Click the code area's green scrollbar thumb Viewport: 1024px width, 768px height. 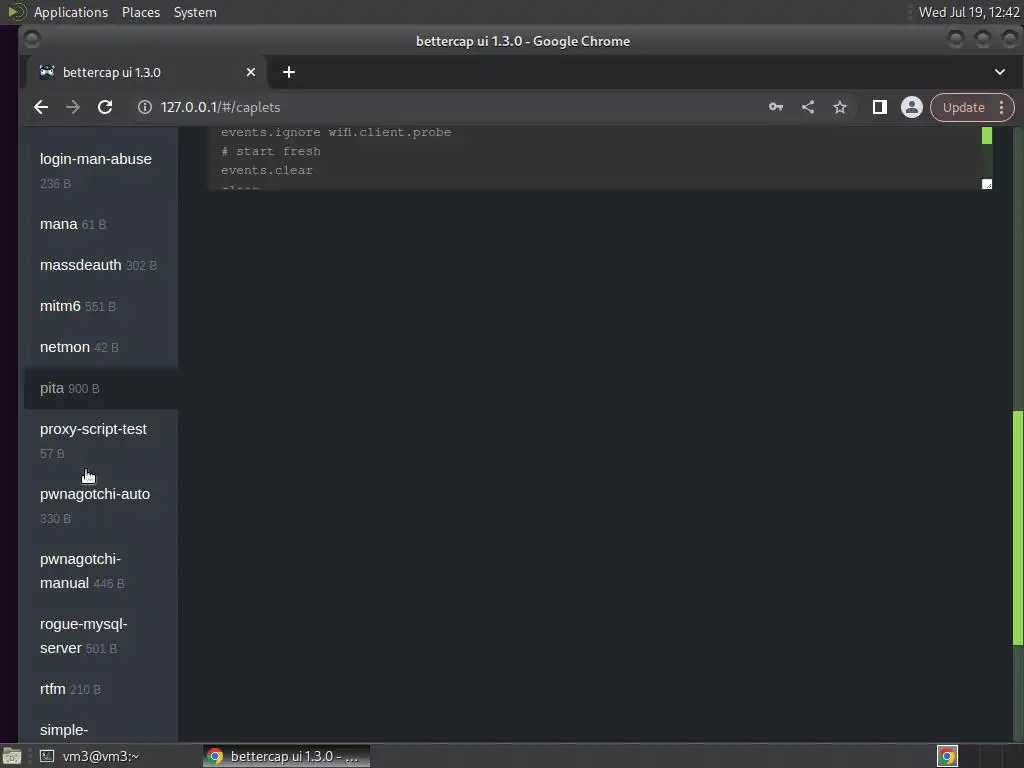tap(987, 135)
